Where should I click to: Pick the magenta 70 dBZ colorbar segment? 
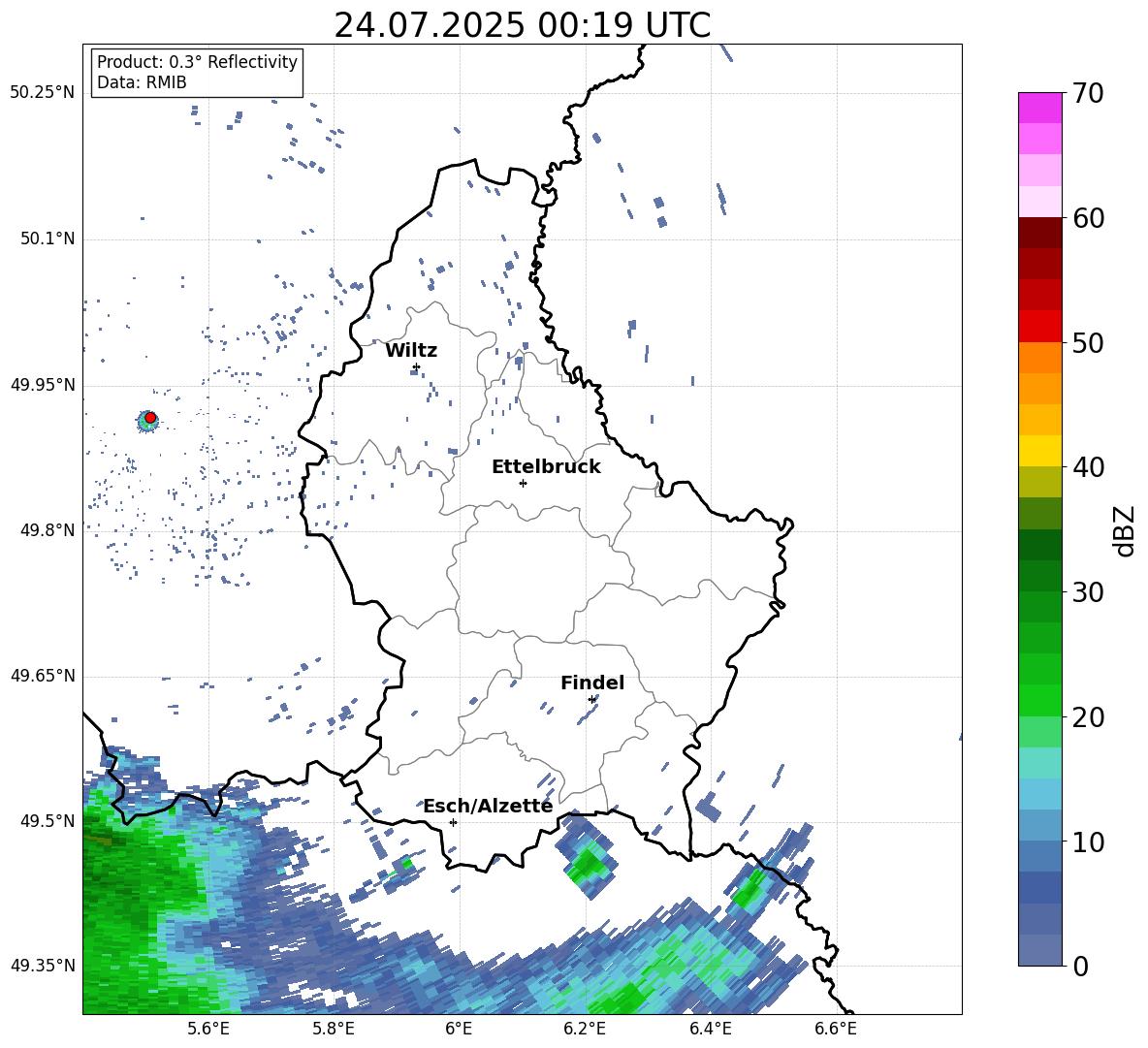point(1039,108)
